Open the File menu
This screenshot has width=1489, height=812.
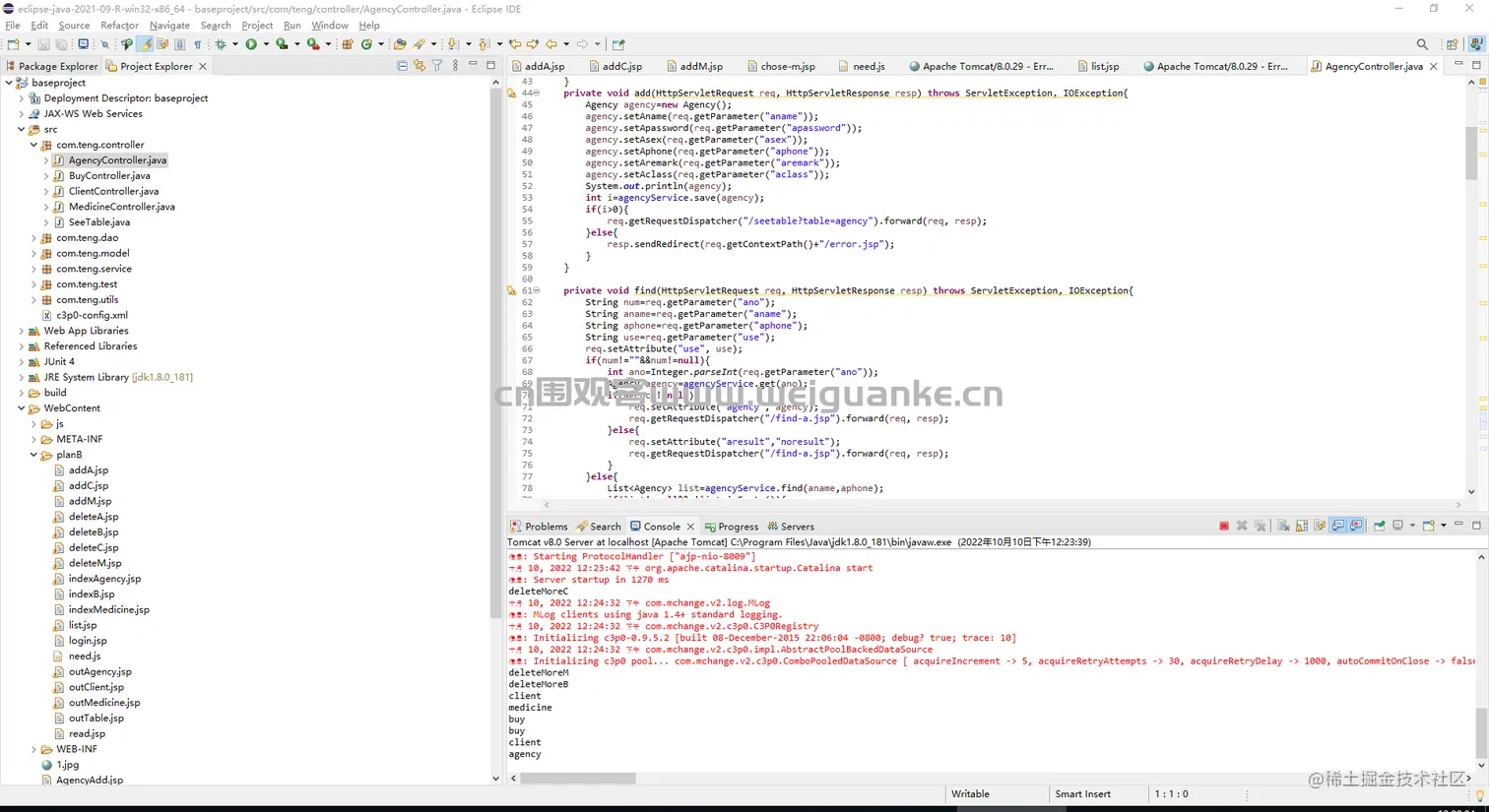pyautogui.click(x=13, y=26)
